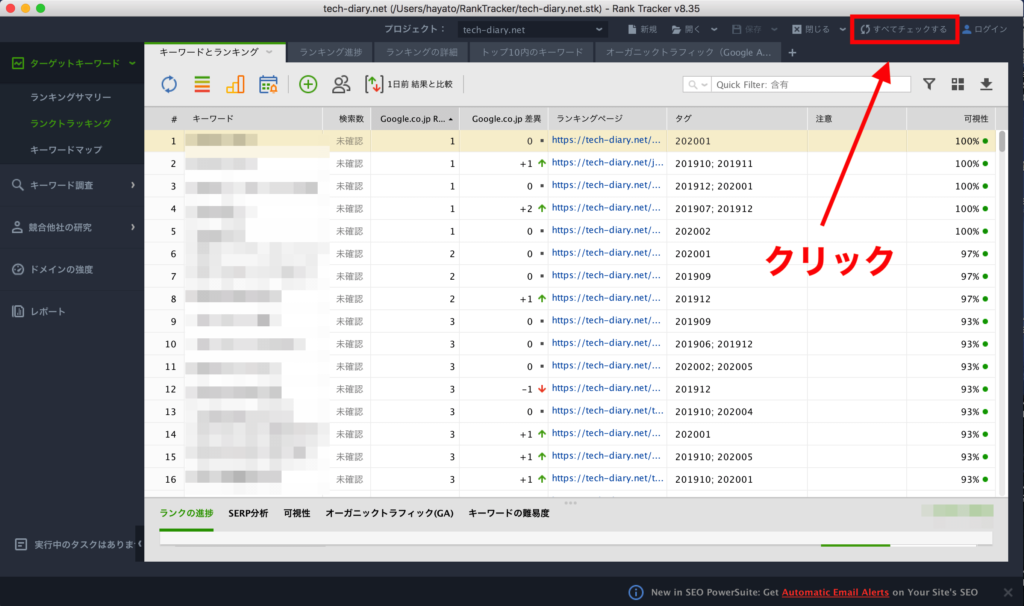Click the sidebar collapse arrow at bottom
1024x606 pixels.
[x=139, y=544]
